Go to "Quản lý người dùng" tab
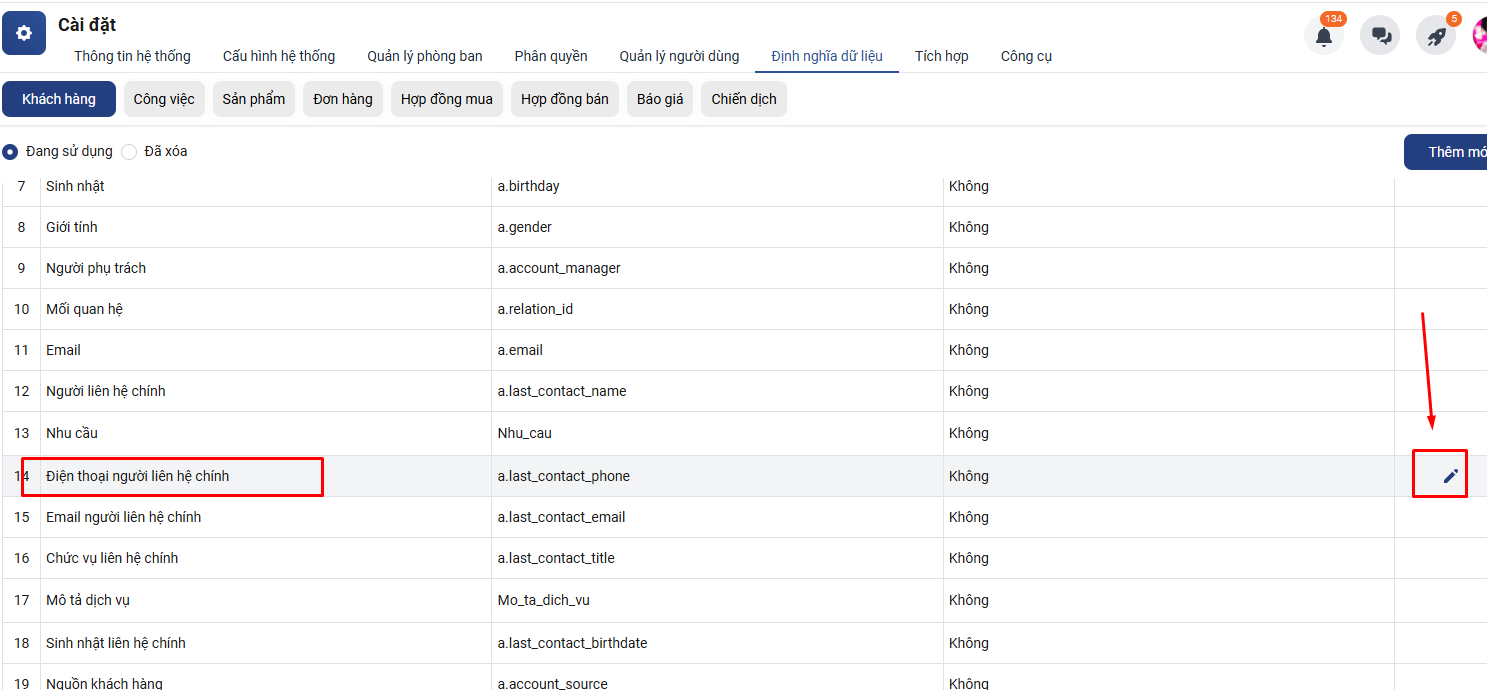 point(679,56)
